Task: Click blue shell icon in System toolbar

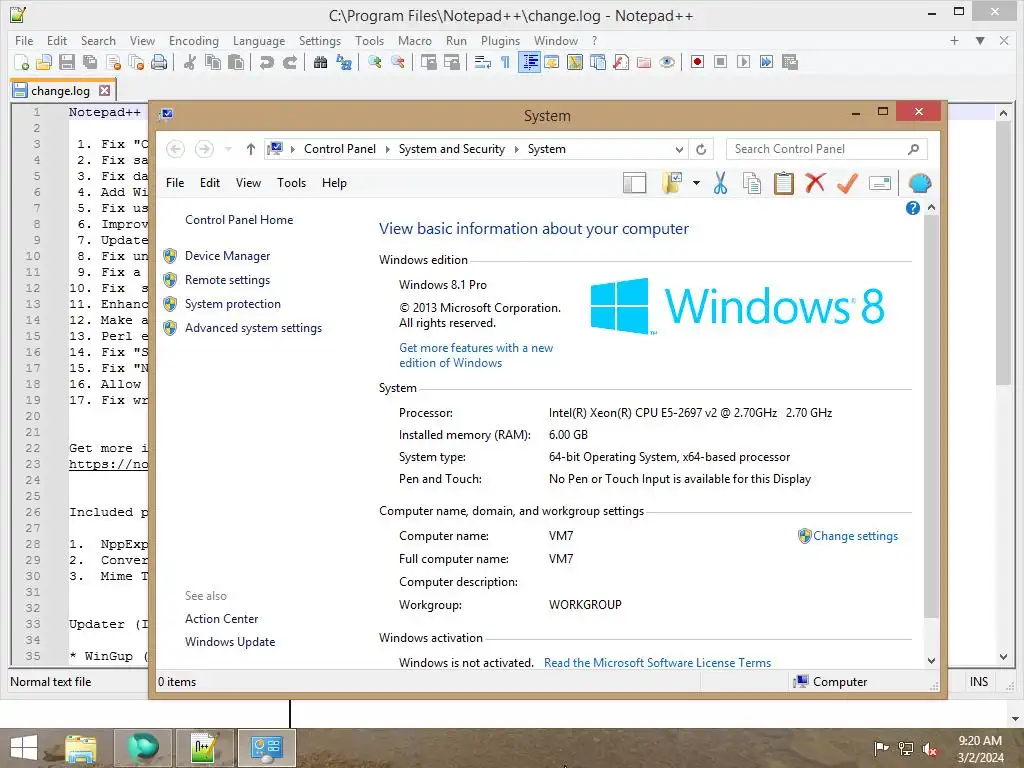Action: (920, 184)
